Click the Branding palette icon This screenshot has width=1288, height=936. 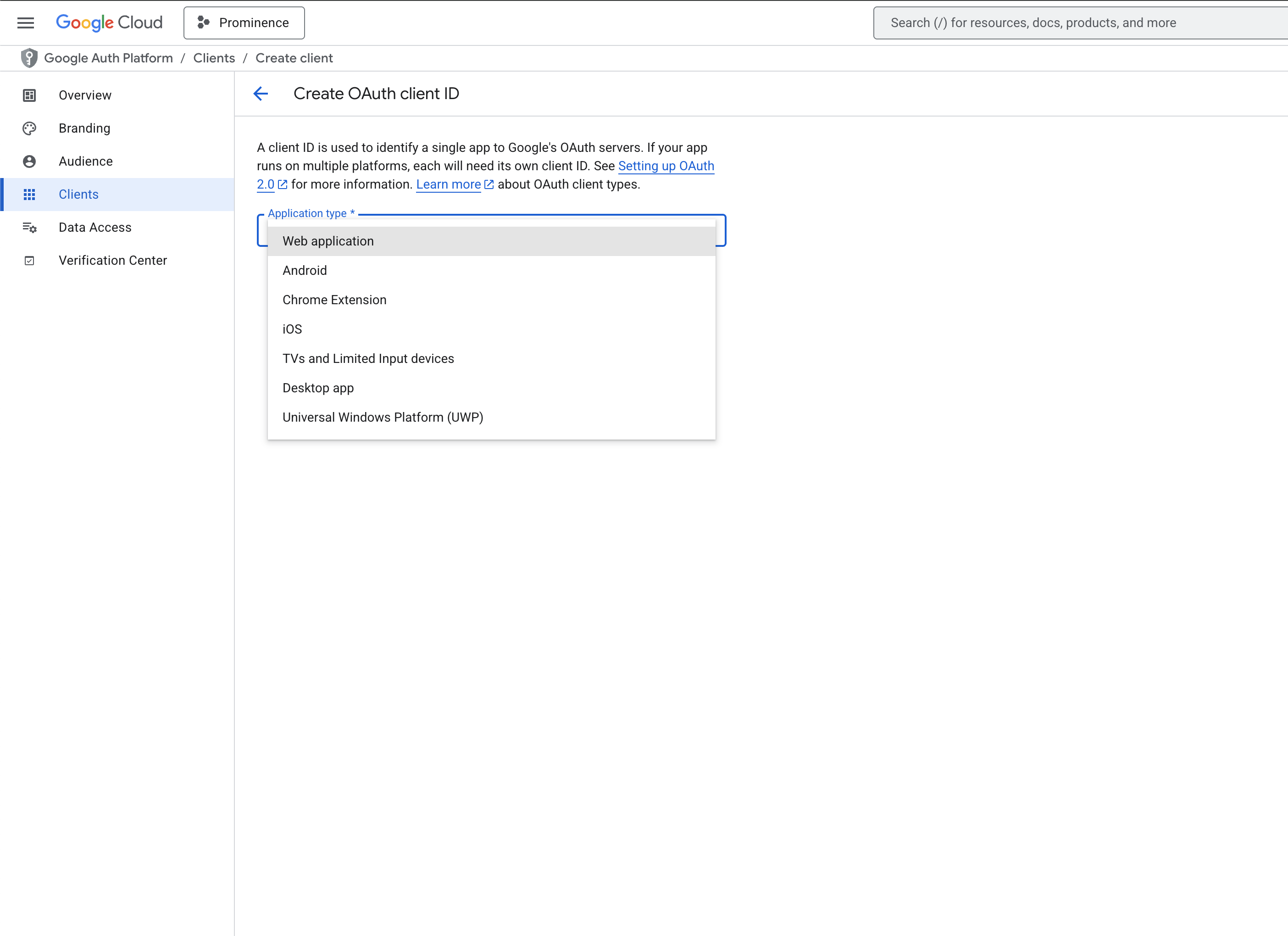[x=29, y=128]
